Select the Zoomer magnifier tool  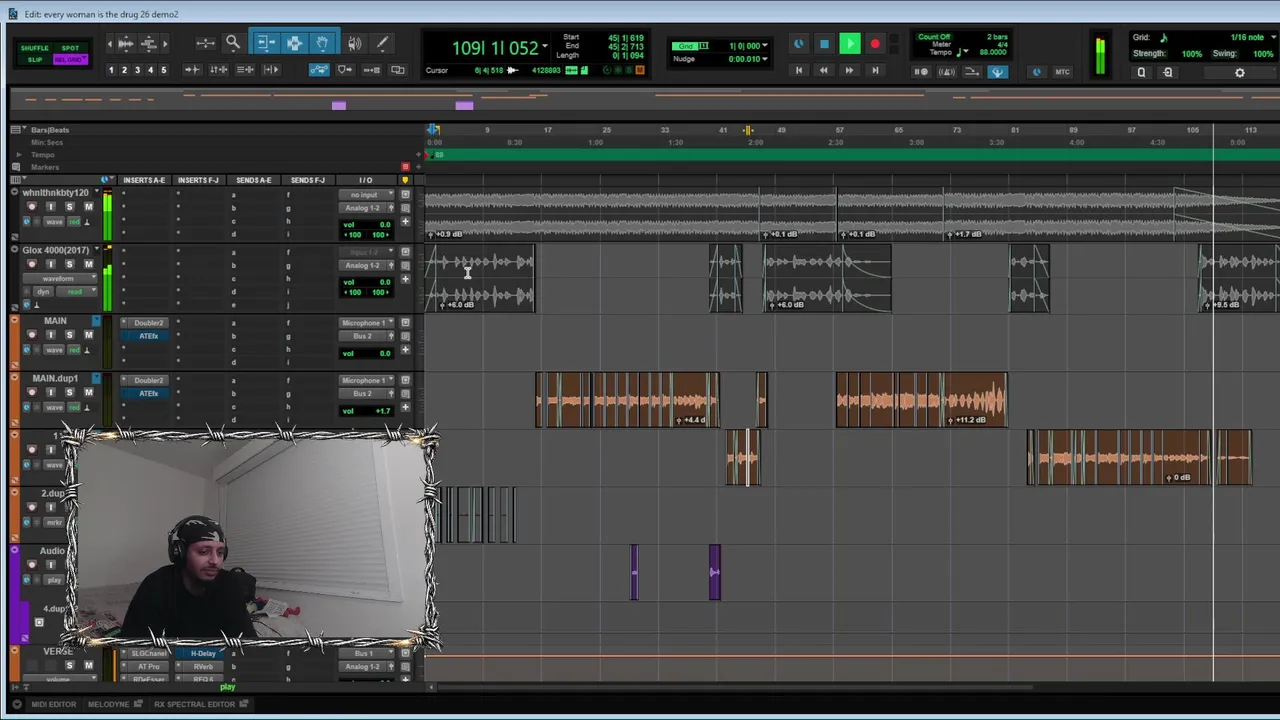232,43
